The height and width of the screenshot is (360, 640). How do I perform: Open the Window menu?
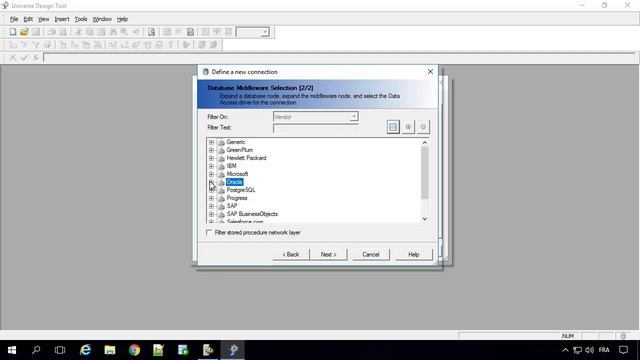102,19
